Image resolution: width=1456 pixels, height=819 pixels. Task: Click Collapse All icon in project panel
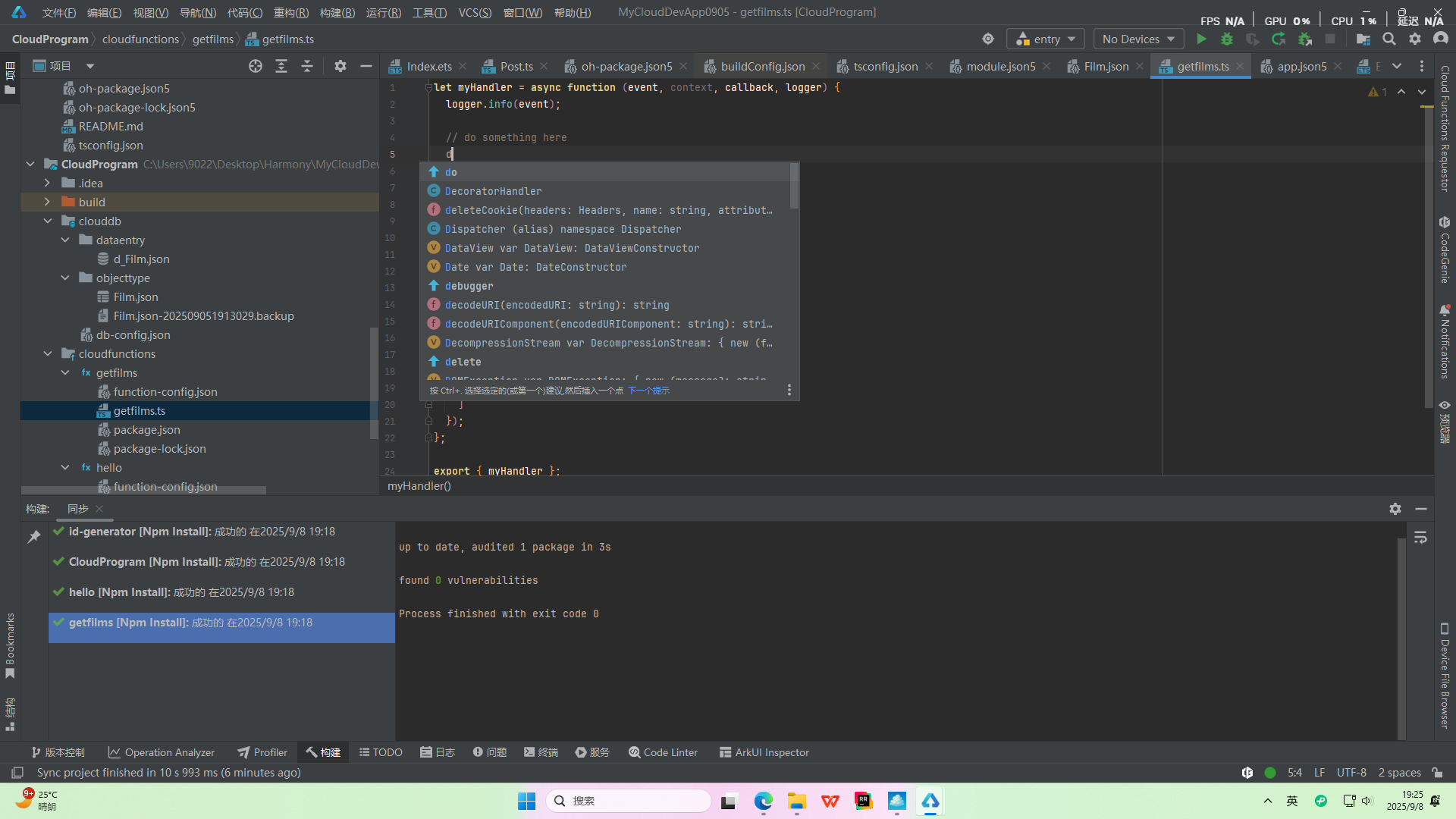[x=307, y=66]
